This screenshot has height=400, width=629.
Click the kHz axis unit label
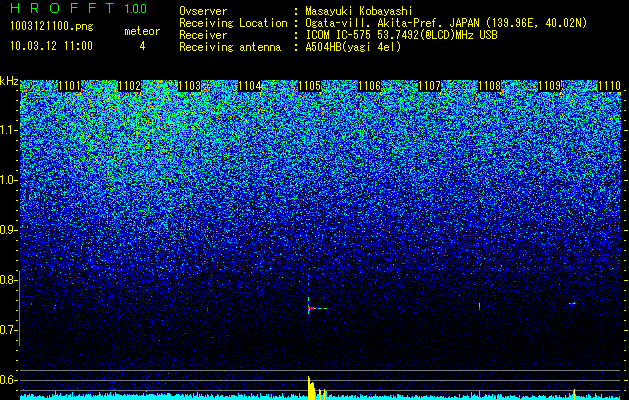(9, 81)
